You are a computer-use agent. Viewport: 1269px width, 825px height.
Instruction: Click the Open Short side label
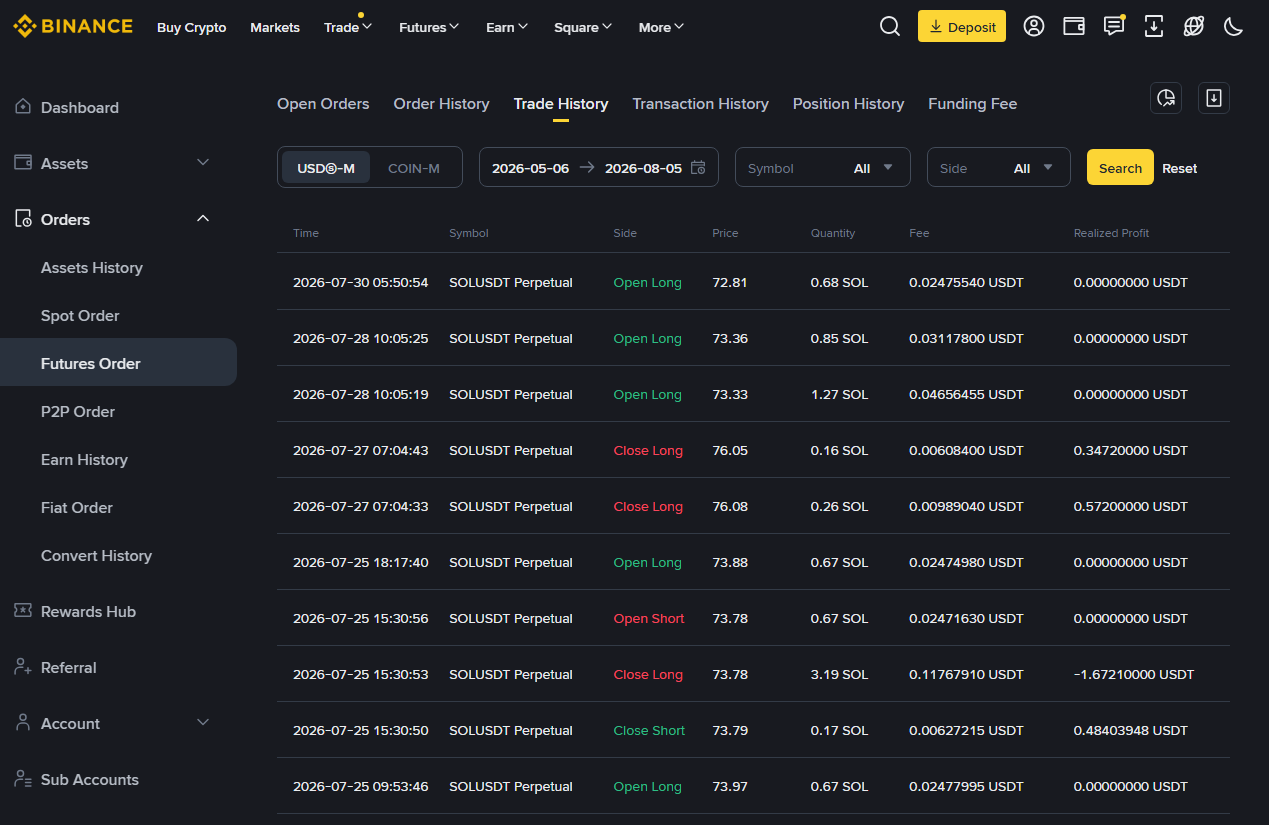(649, 619)
